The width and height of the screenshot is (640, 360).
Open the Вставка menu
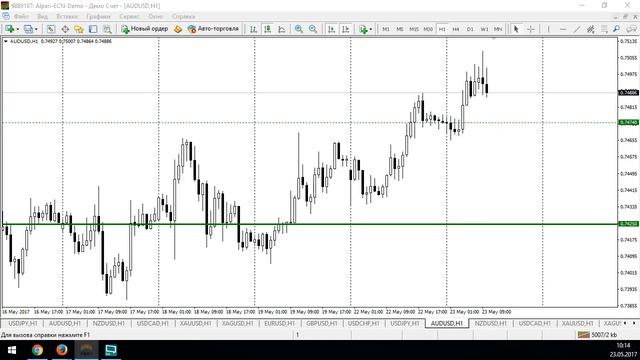tap(67, 17)
